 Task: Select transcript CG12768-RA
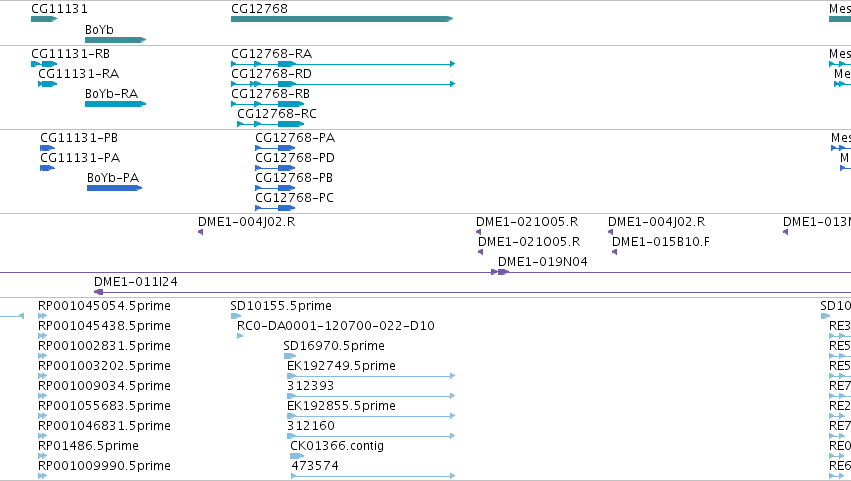point(343,64)
